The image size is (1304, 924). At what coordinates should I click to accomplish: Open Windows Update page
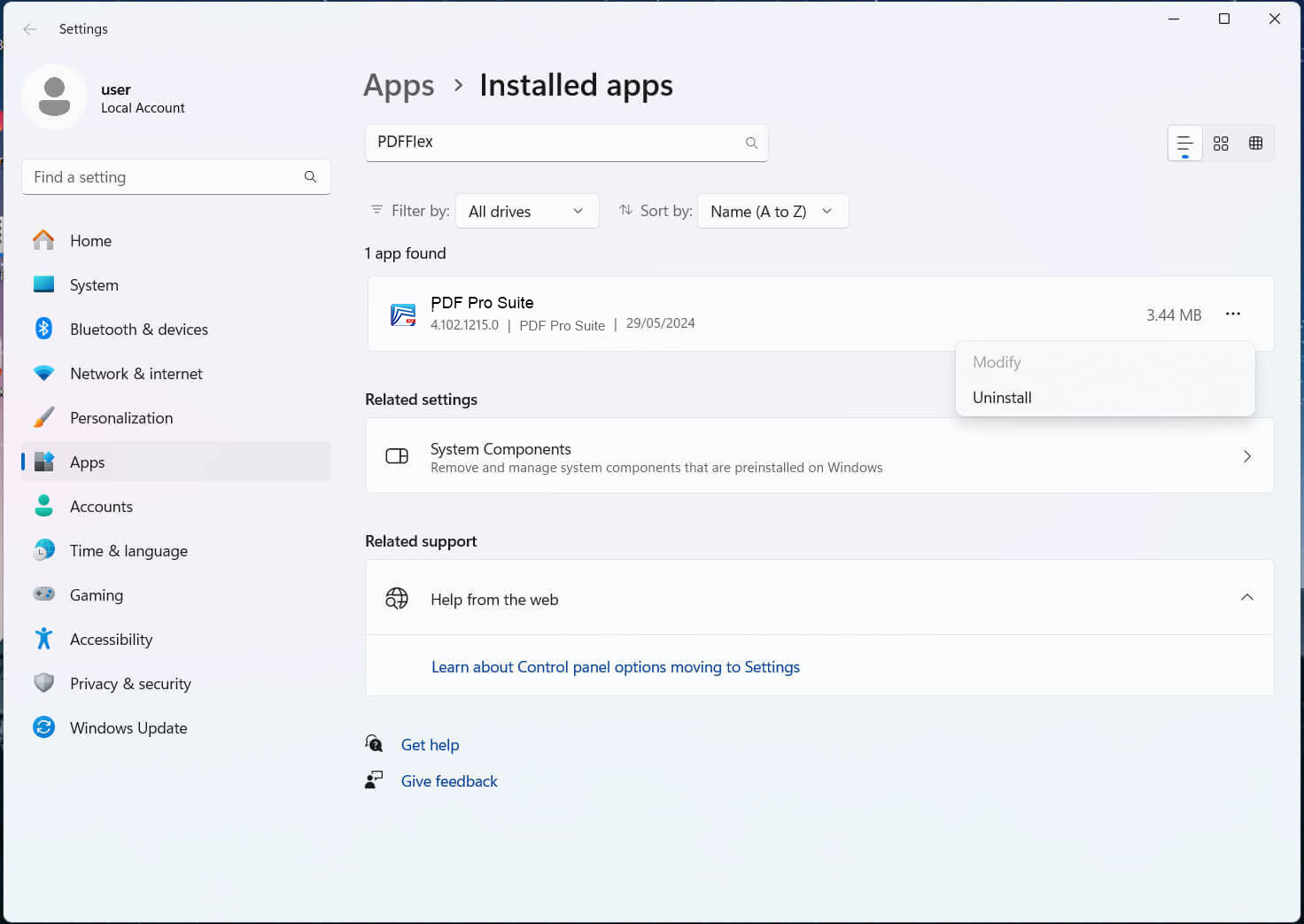click(176, 728)
